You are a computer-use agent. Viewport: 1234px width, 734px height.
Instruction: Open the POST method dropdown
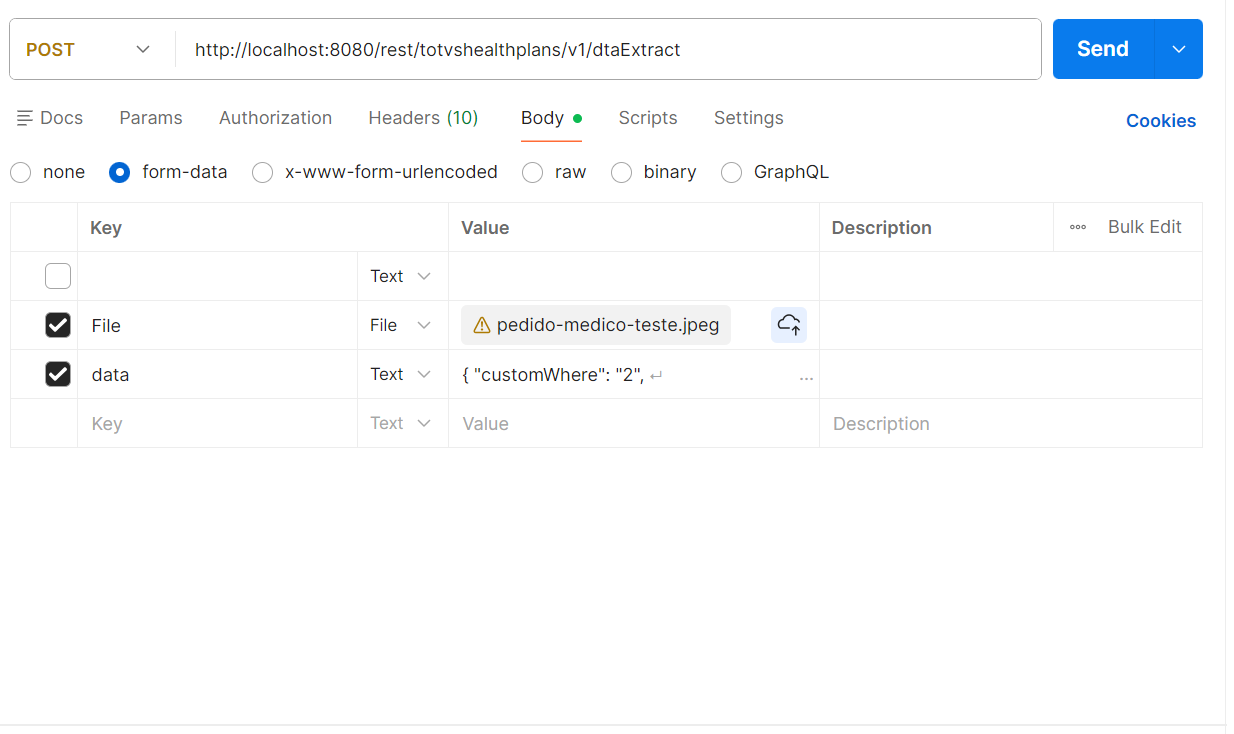(88, 49)
